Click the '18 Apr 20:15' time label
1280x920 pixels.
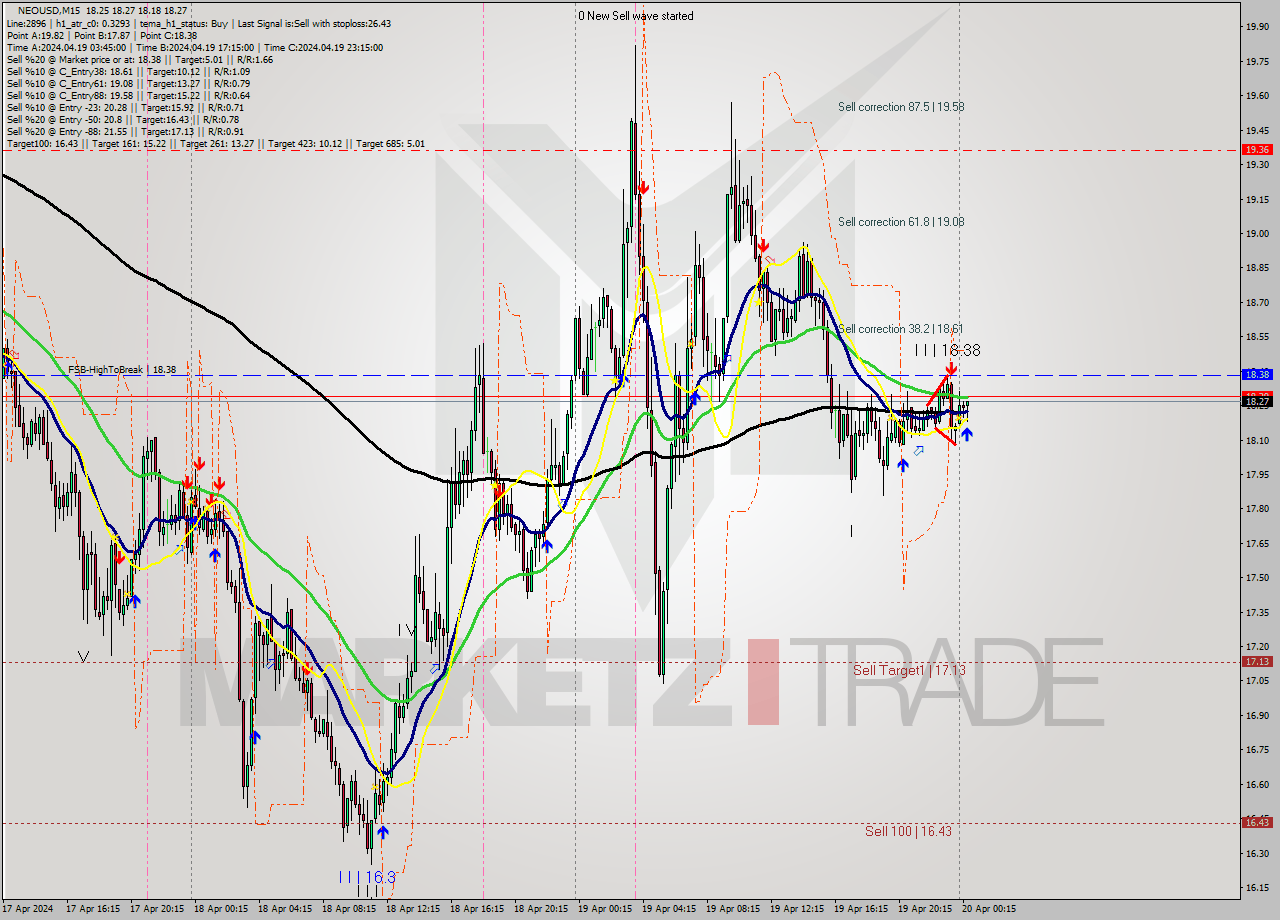click(x=542, y=909)
